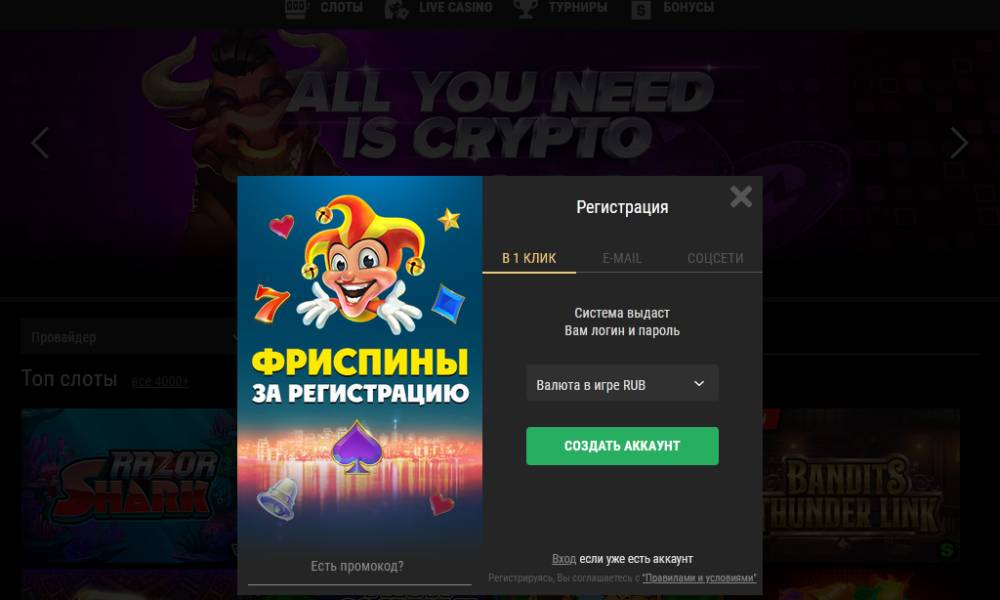The image size is (1000, 600).
Task: Click the slot machine icon beside Слоты
Action: click(x=296, y=8)
